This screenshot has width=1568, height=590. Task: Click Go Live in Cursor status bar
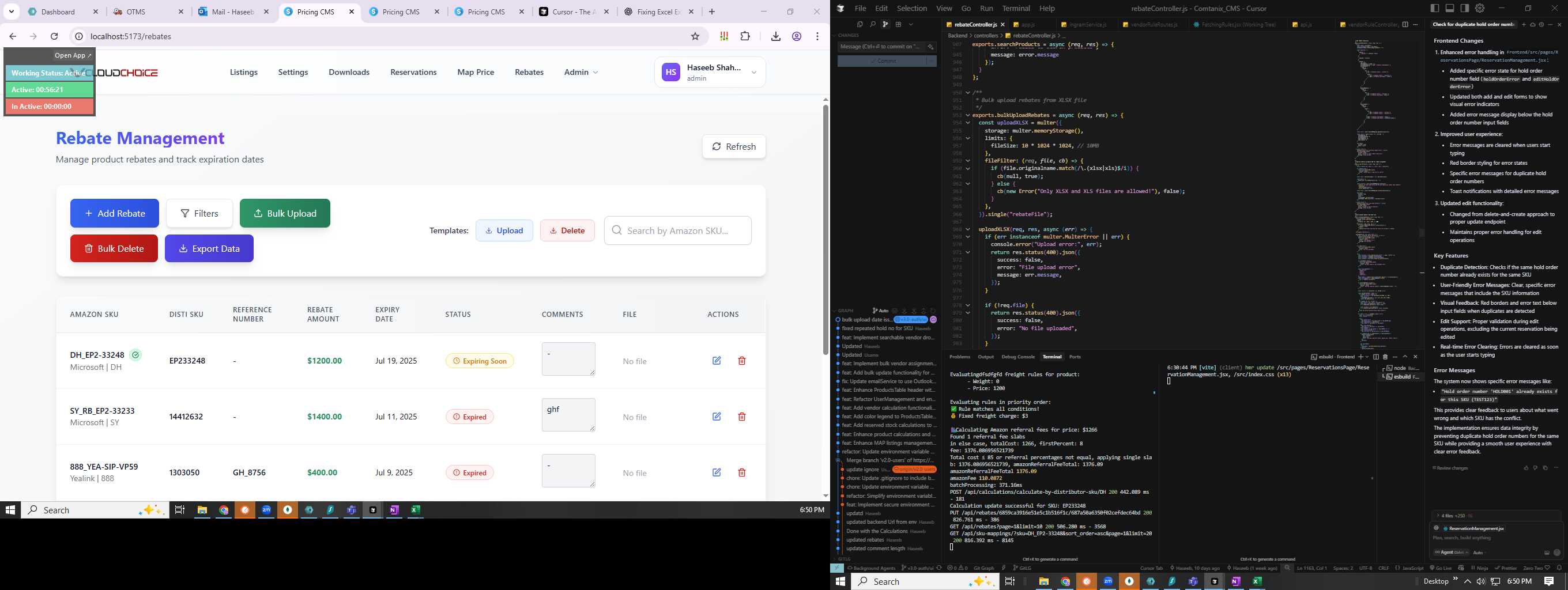1441,568
